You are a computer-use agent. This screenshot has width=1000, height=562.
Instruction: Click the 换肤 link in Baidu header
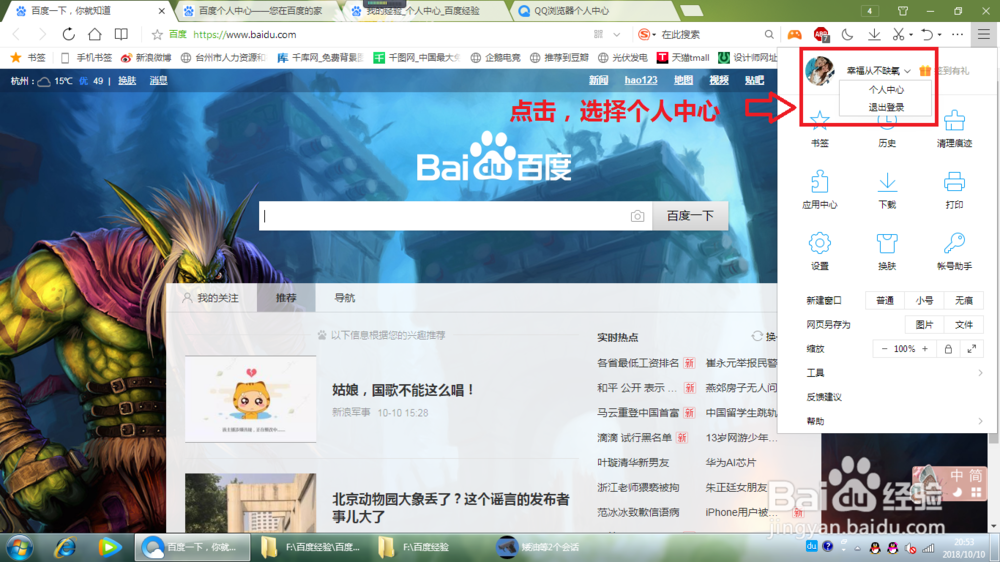(127, 80)
